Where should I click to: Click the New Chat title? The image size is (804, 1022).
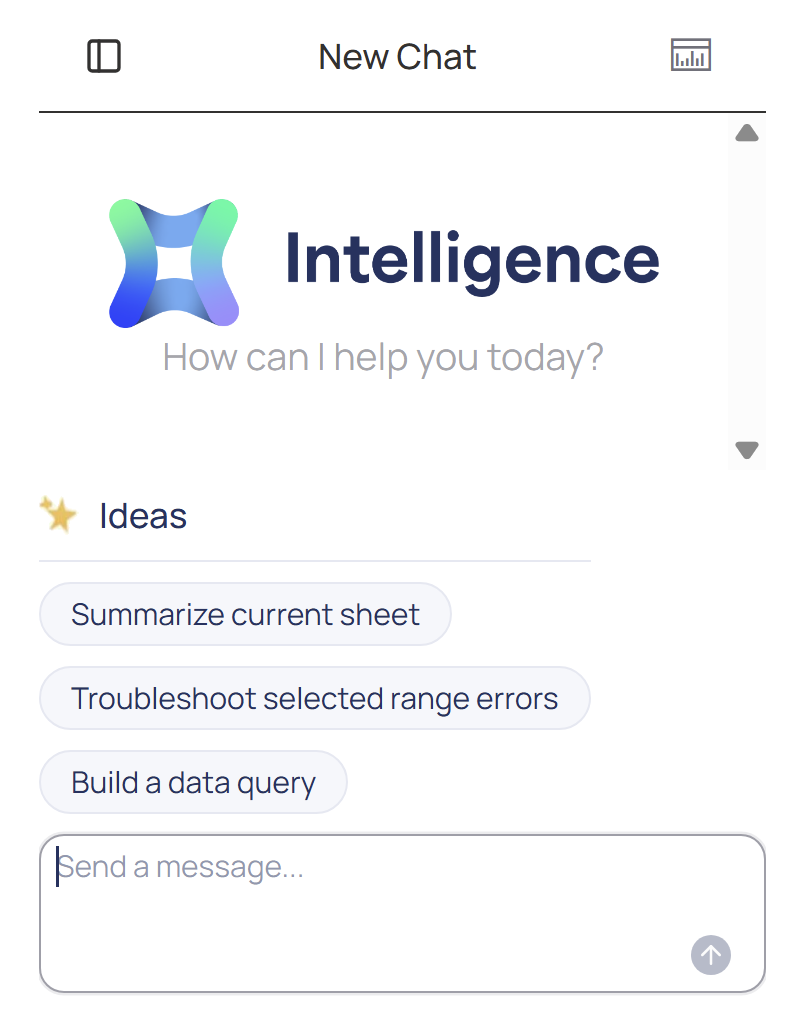pos(397,57)
